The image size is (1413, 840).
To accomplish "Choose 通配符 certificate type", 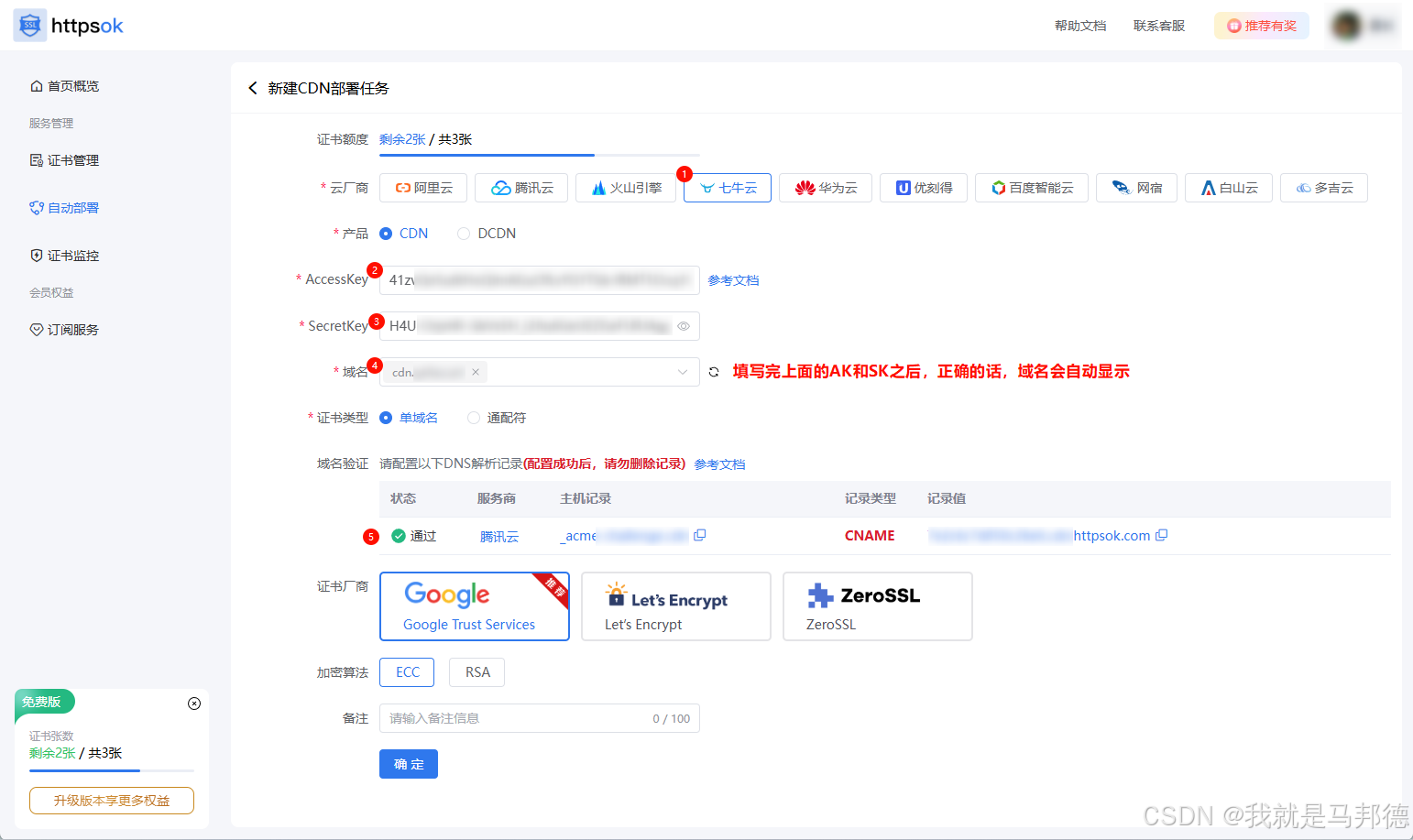I will click(x=473, y=417).
